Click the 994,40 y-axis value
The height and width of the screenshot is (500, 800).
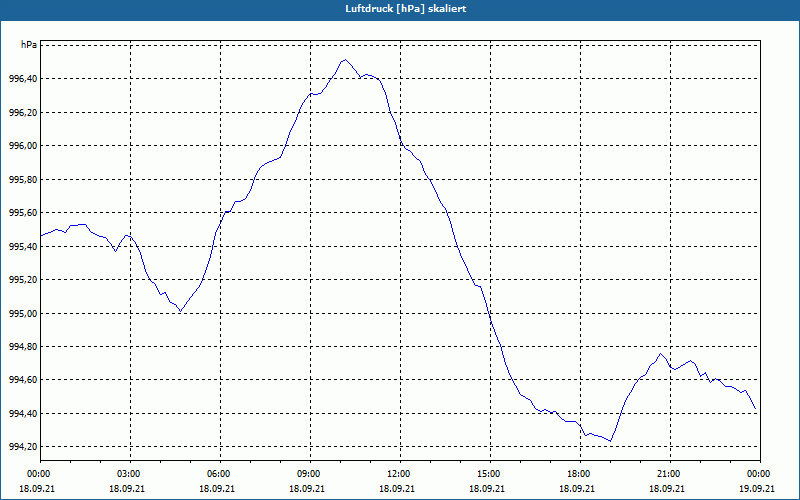(x=23, y=414)
